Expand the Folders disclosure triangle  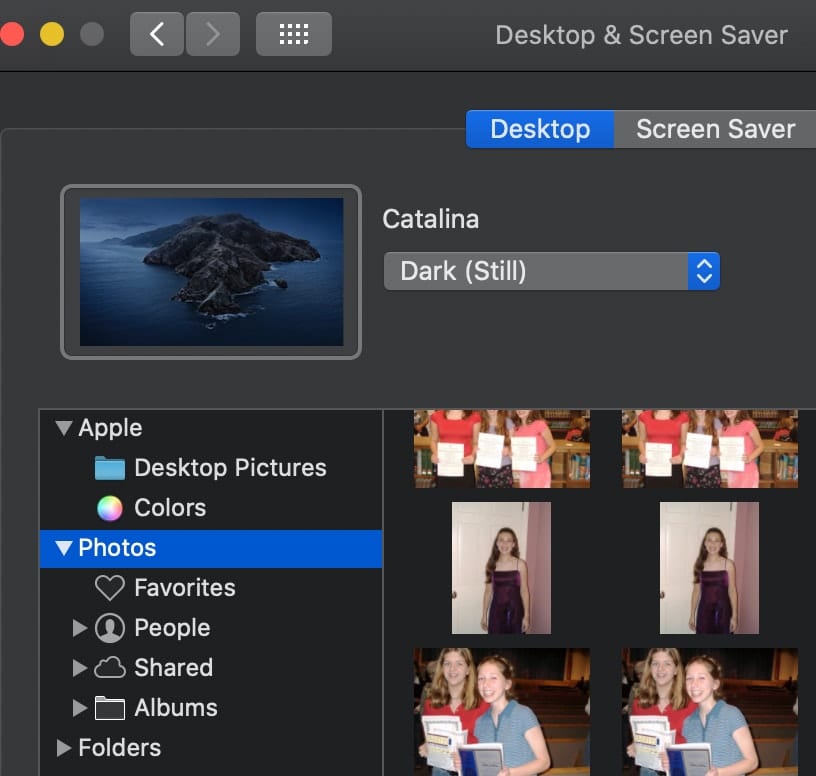pyautogui.click(x=64, y=748)
